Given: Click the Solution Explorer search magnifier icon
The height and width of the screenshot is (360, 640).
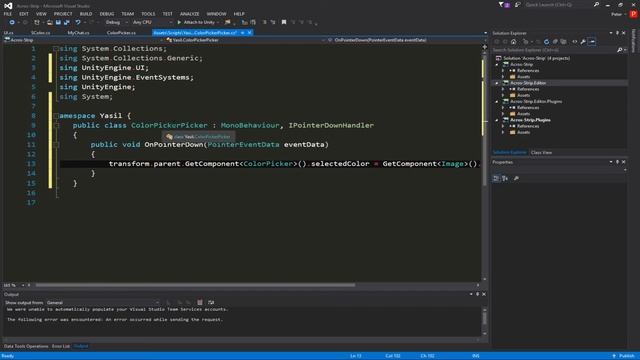Looking at the screenshot, I should tap(620, 50).
